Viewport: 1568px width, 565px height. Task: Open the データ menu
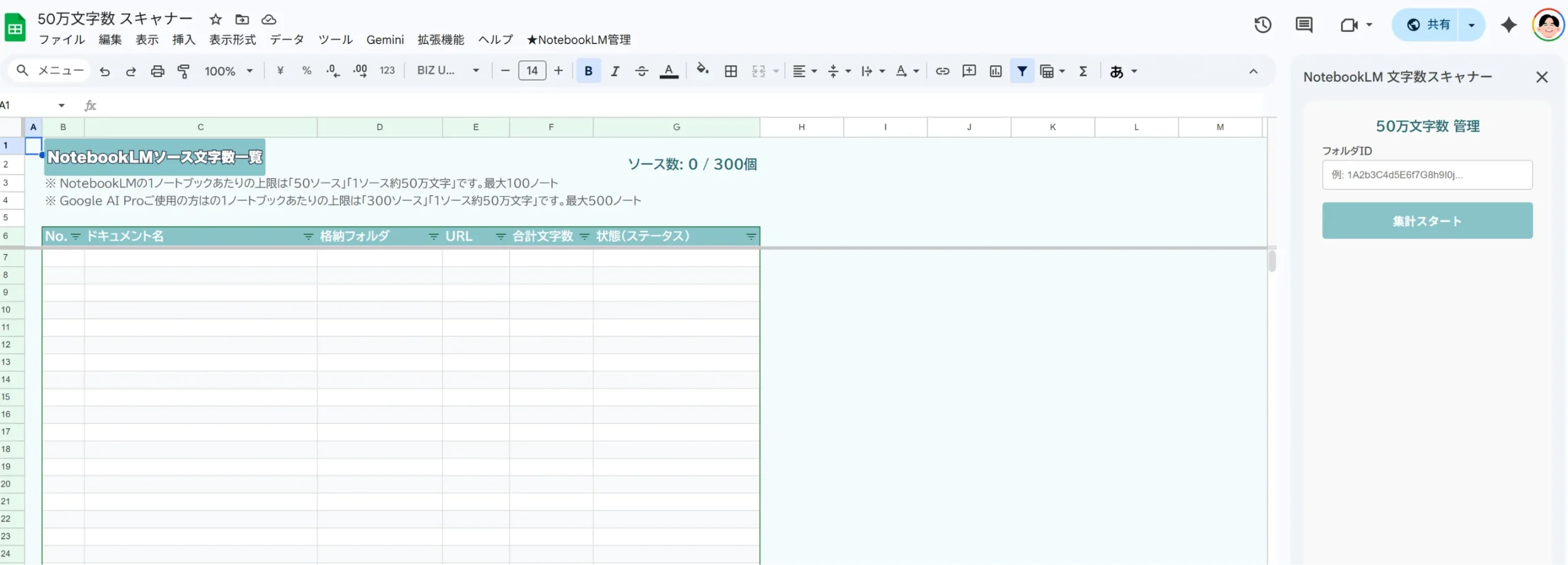point(287,40)
